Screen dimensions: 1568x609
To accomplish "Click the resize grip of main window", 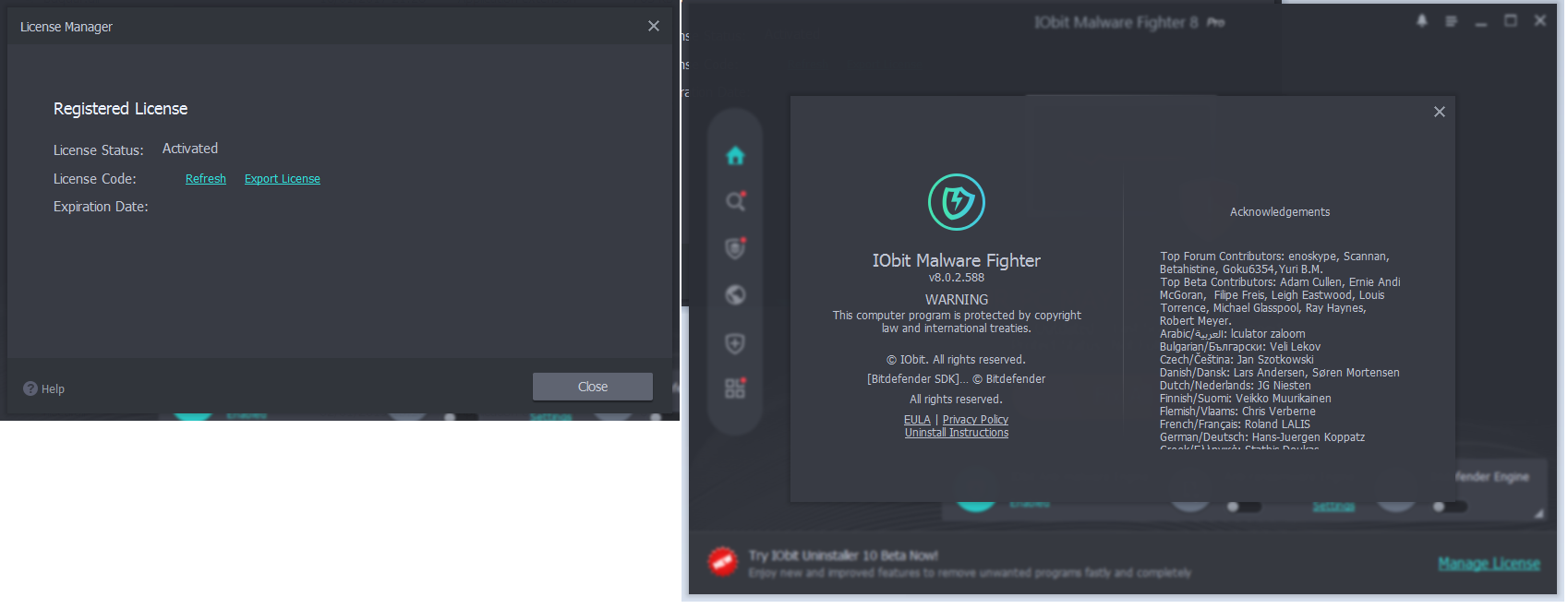I will click(x=1538, y=514).
